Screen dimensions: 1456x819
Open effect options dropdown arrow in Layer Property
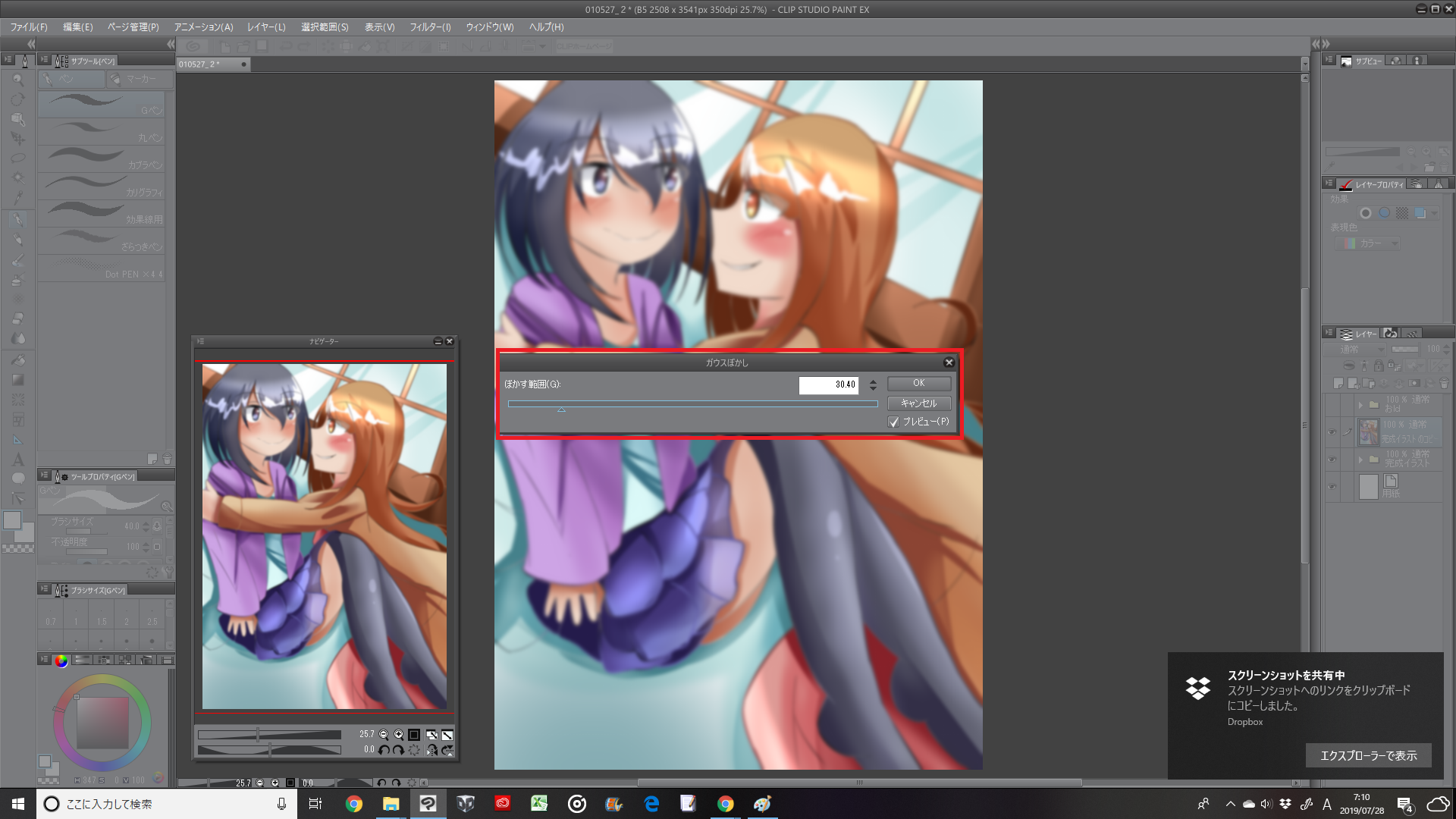(x=1435, y=213)
